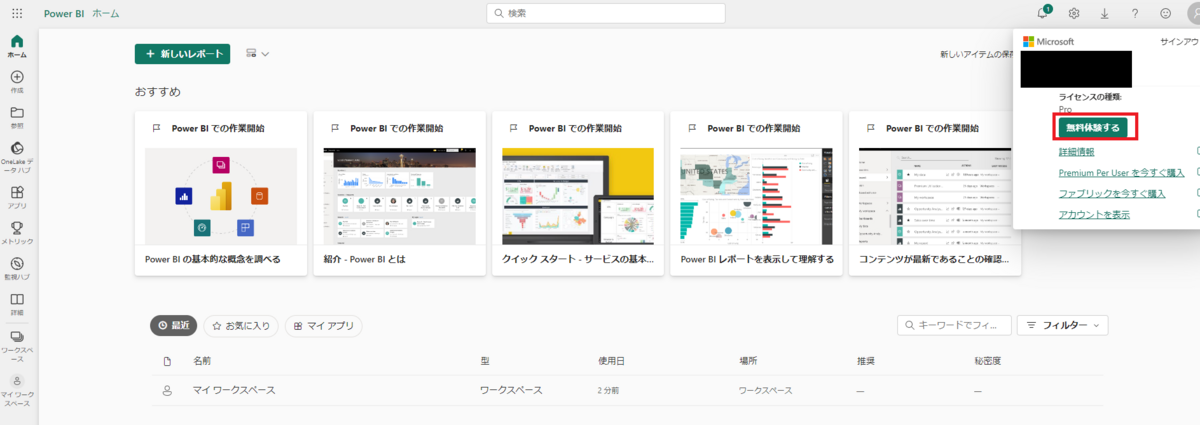
Task: Sort by 名前 column header
Action: 202,360
